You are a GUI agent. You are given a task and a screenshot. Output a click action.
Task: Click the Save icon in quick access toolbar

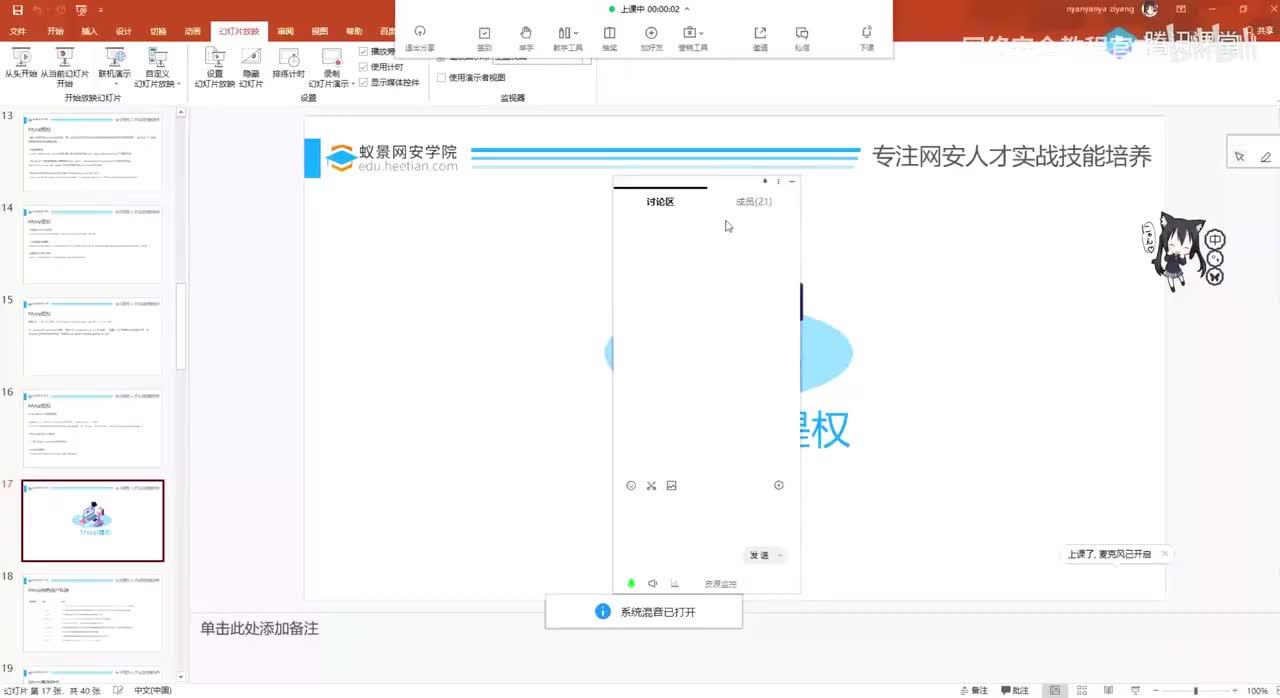click(x=17, y=9)
